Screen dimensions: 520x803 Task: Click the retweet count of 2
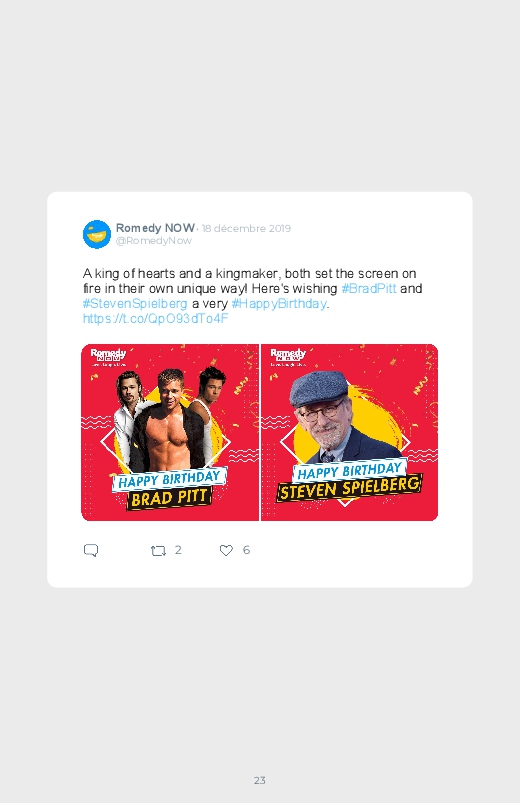click(178, 550)
